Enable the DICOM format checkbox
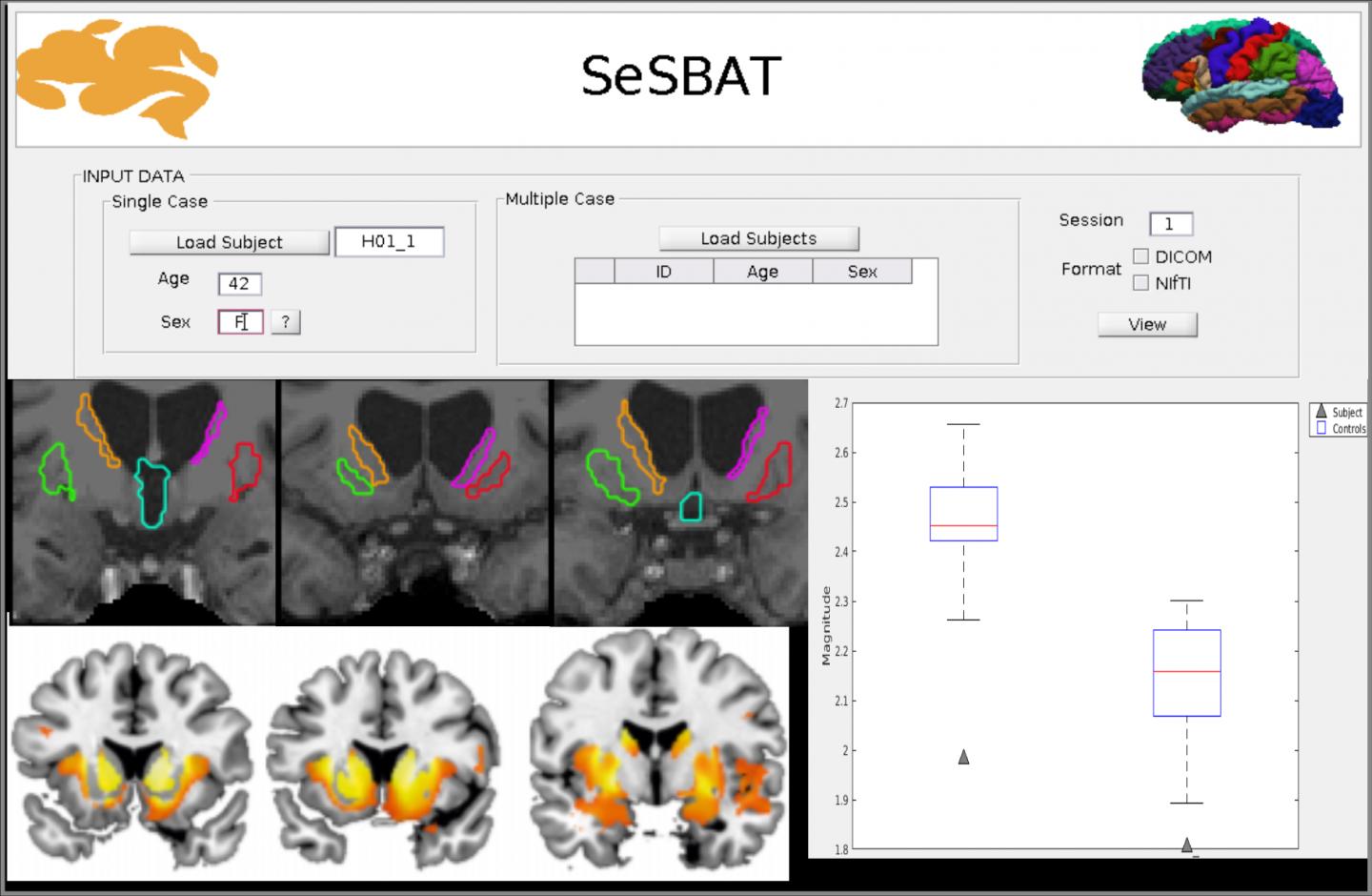Image resolution: width=1372 pixels, height=896 pixels. click(x=1140, y=256)
